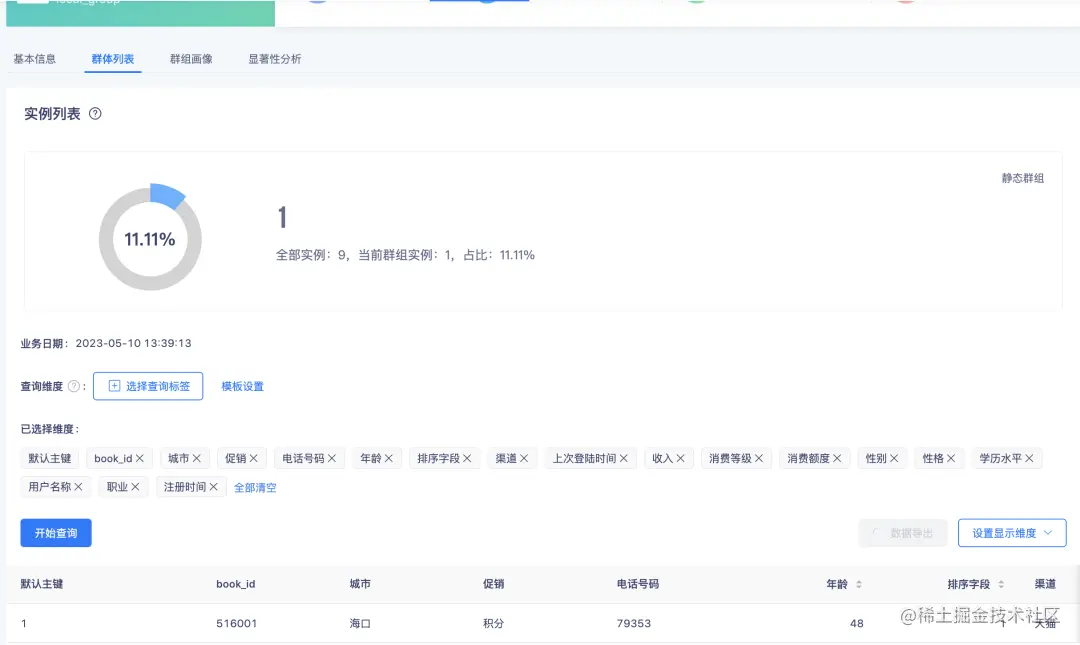Remove the 注册时间 dimension tag
Screen dimensions: 1080x645
coord(214,487)
